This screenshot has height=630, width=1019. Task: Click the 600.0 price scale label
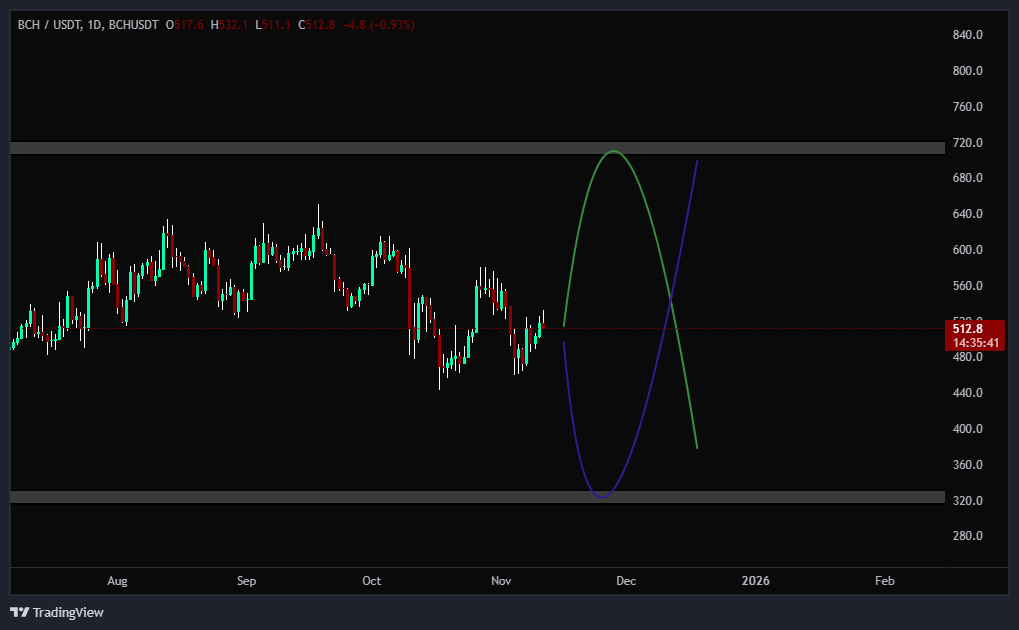968,250
